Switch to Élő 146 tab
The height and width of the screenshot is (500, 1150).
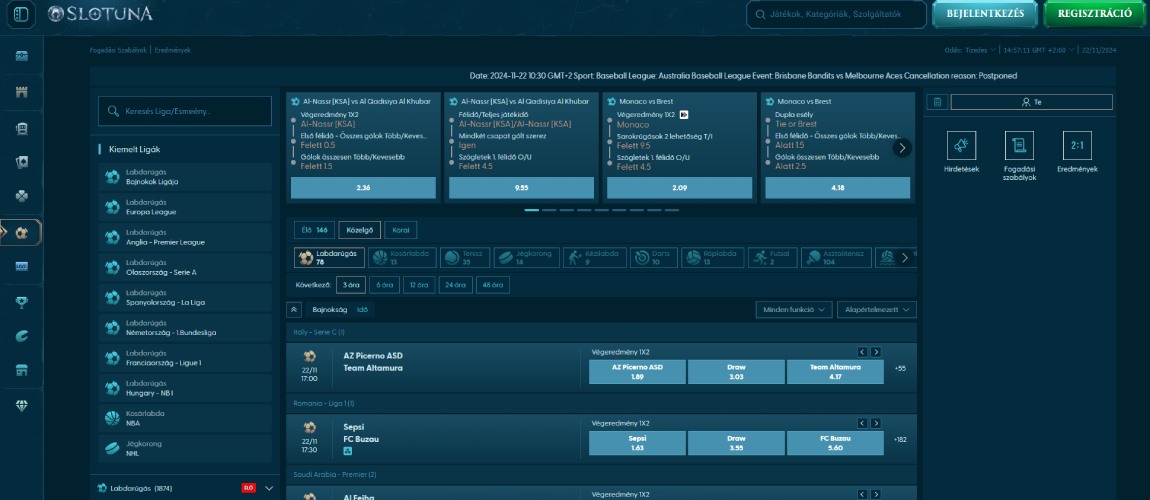pos(315,230)
